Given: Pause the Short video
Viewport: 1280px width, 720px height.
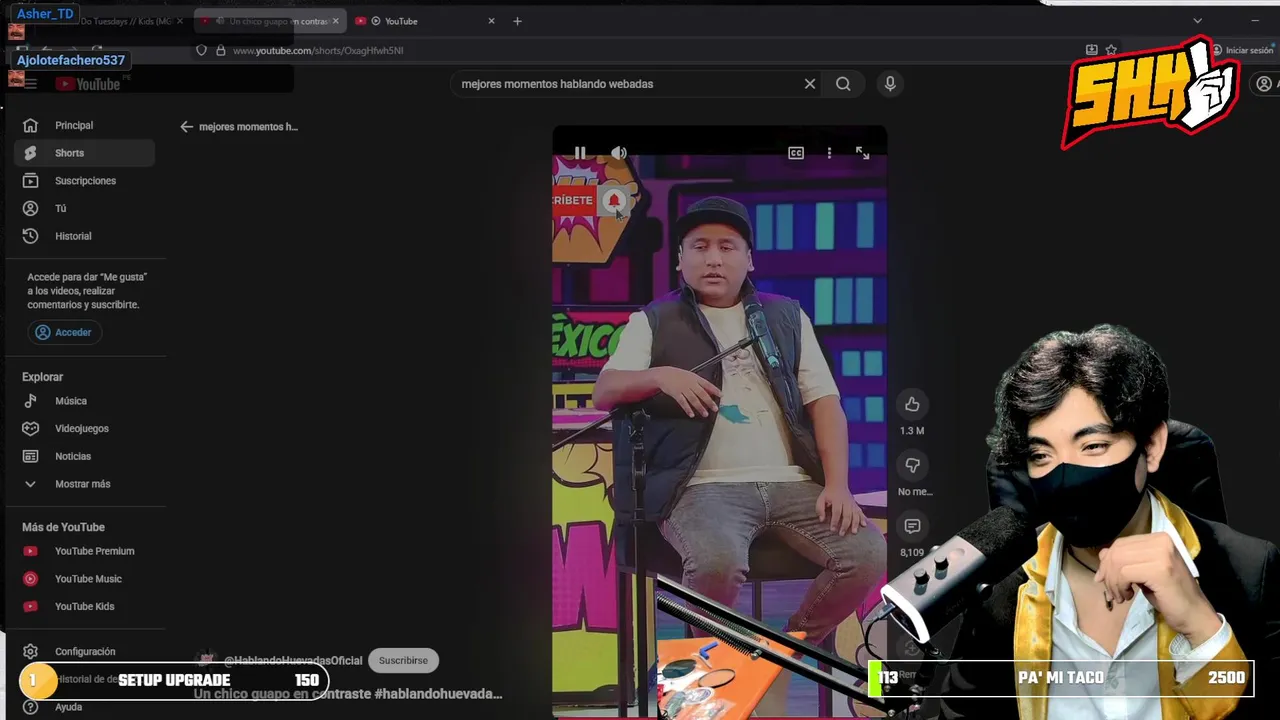Looking at the screenshot, I should 580,153.
